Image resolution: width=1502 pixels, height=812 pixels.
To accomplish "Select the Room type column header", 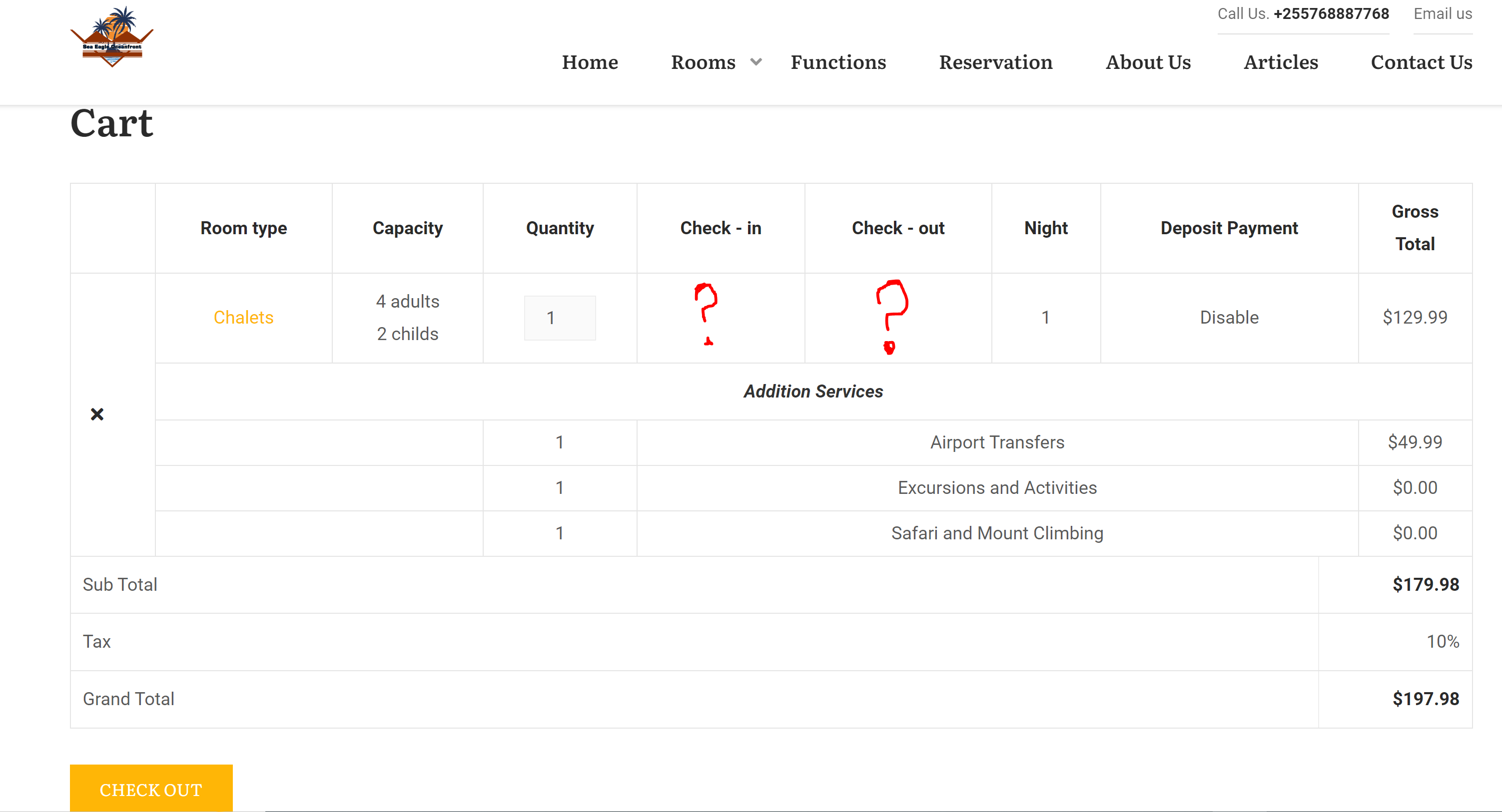I will pyautogui.click(x=244, y=228).
